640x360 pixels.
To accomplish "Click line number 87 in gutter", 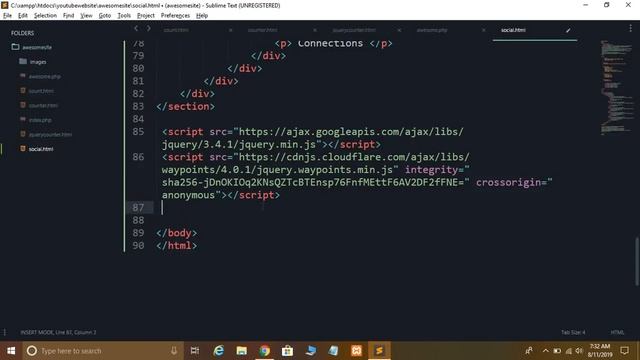I will point(138,208).
